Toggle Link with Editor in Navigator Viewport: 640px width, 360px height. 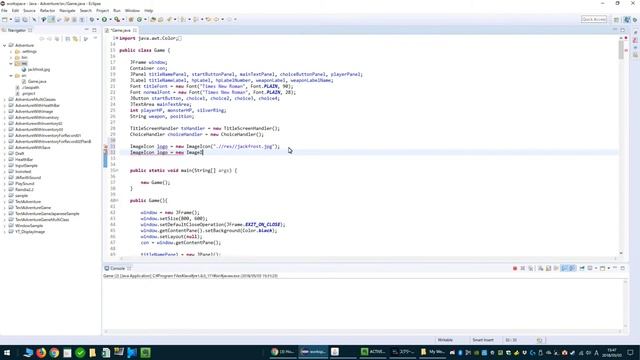tap(76, 39)
